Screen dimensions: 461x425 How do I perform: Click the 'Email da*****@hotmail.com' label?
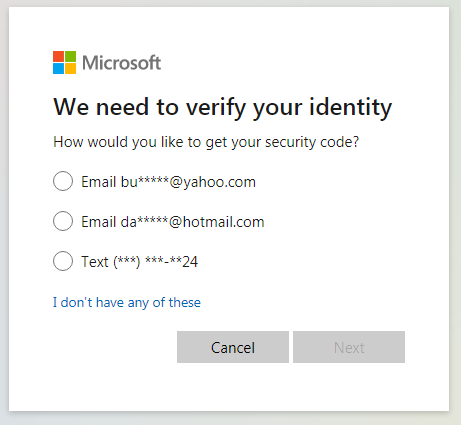(x=173, y=222)
